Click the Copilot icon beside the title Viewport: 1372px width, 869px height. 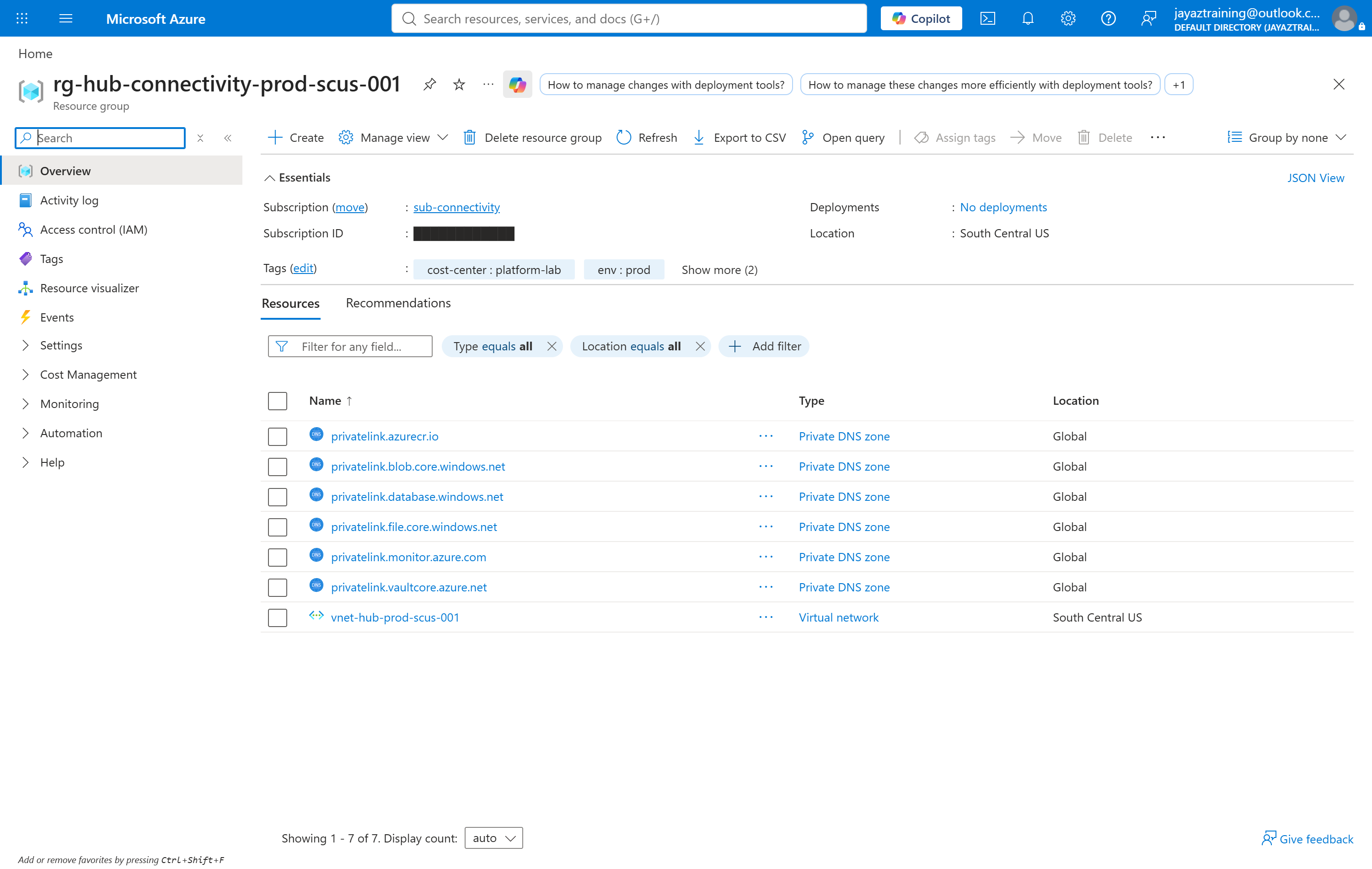pos(517,84)
